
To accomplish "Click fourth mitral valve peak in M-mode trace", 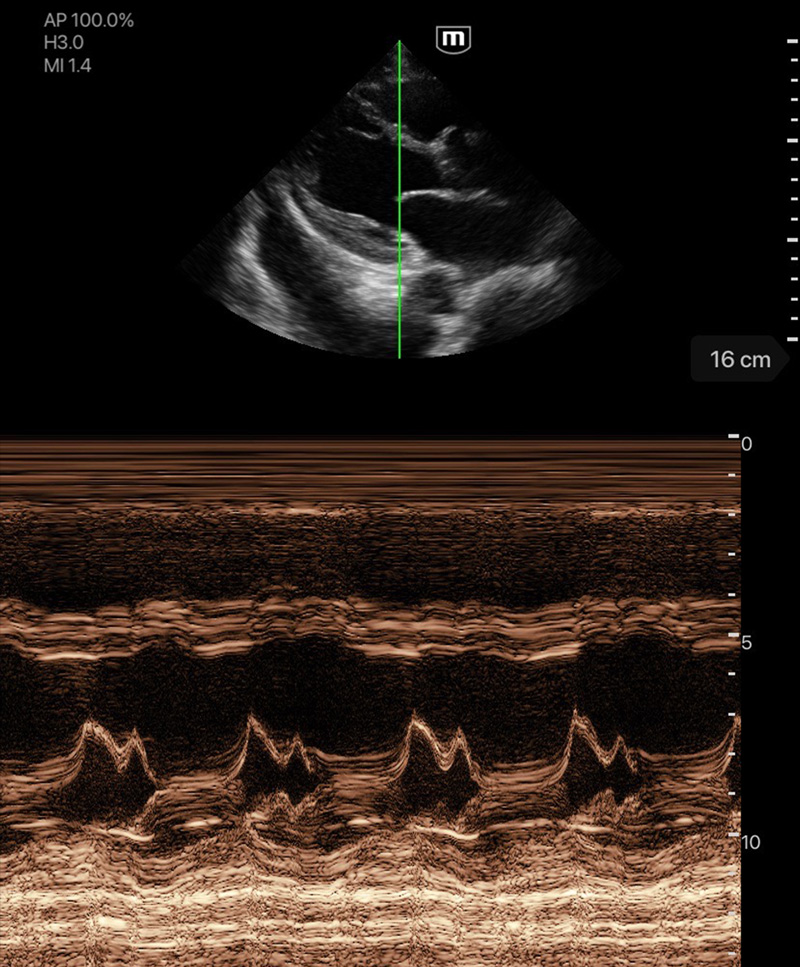I will click(574, 720).
